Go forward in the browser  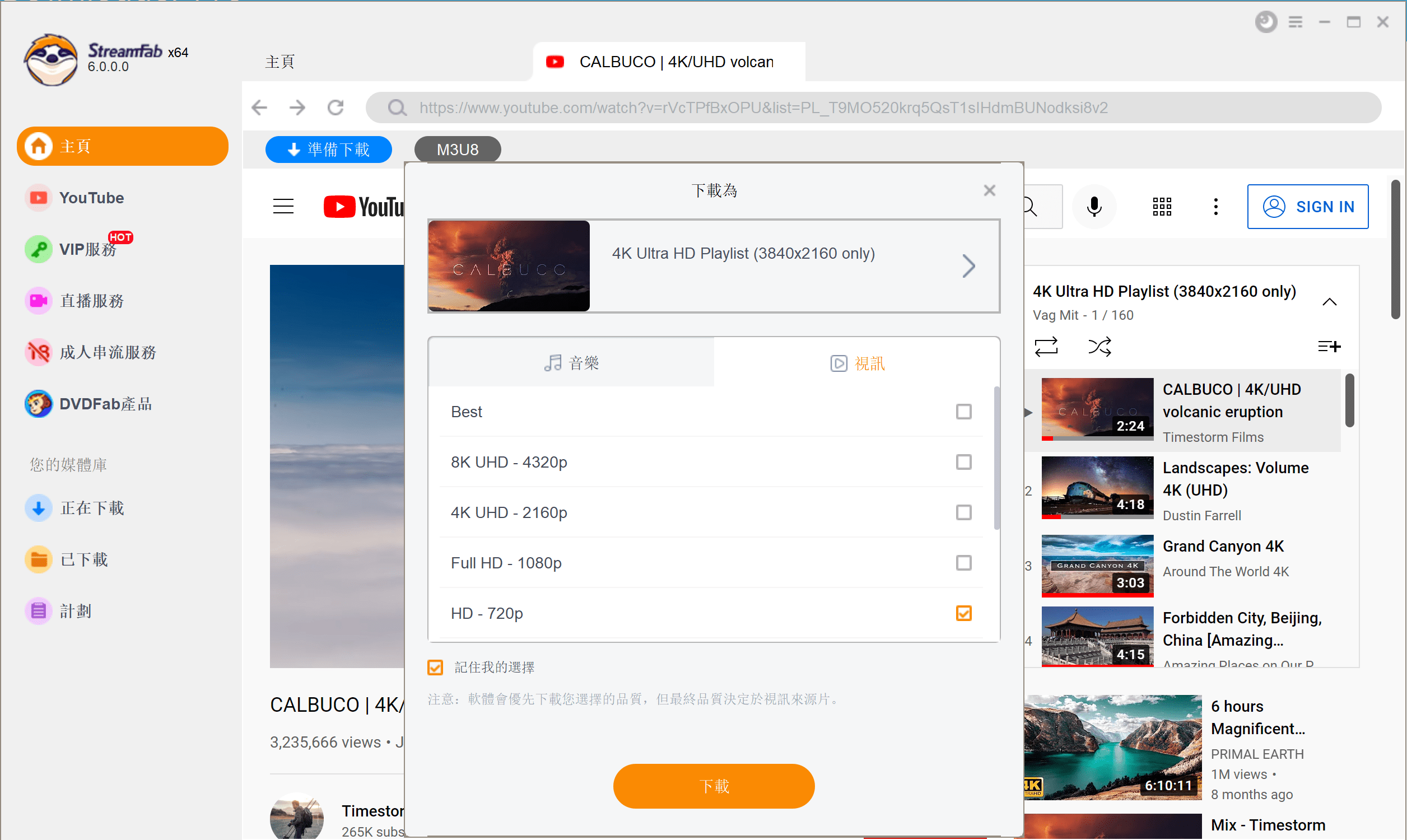click(x=297, y=107)
